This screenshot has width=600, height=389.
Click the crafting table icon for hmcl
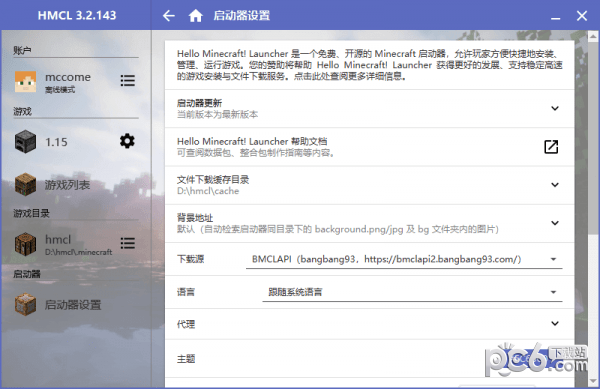(x=25, y=244)
